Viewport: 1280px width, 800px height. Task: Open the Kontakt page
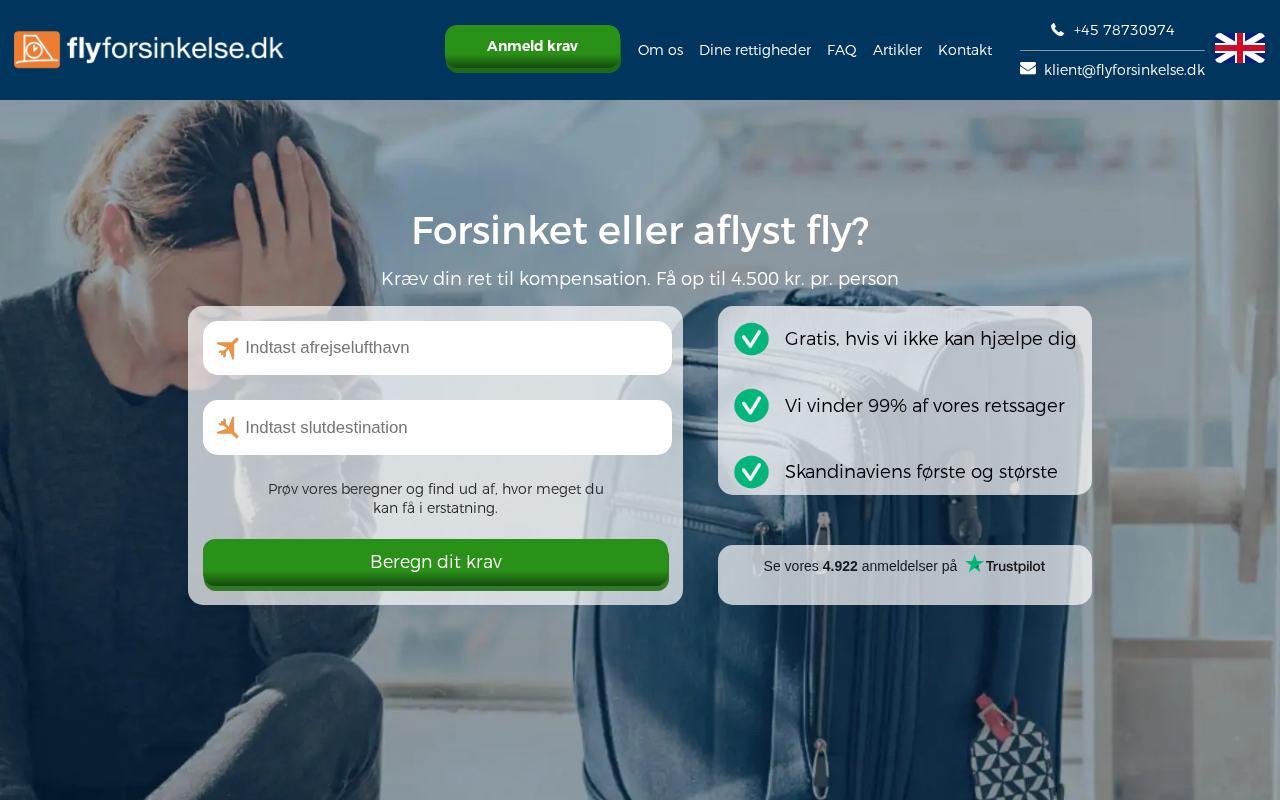click(x=965, y=50)
